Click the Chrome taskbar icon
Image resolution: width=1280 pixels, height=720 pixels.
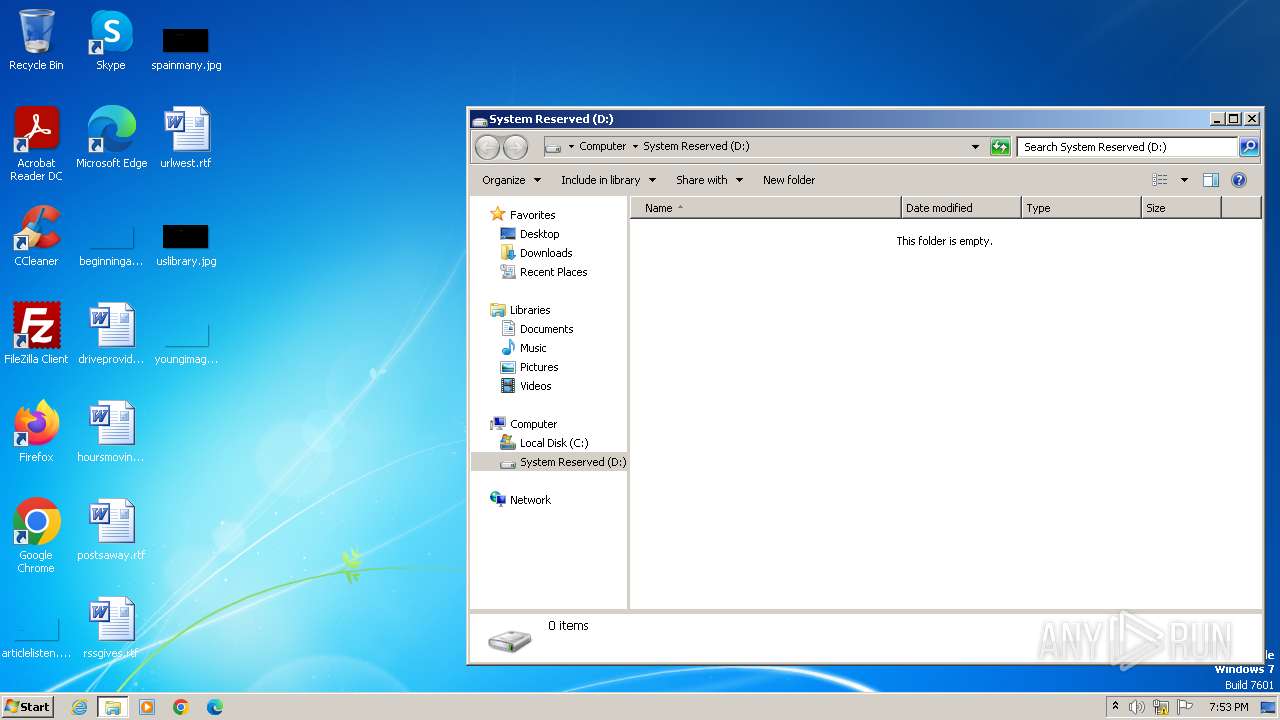[x=181, y=707]
